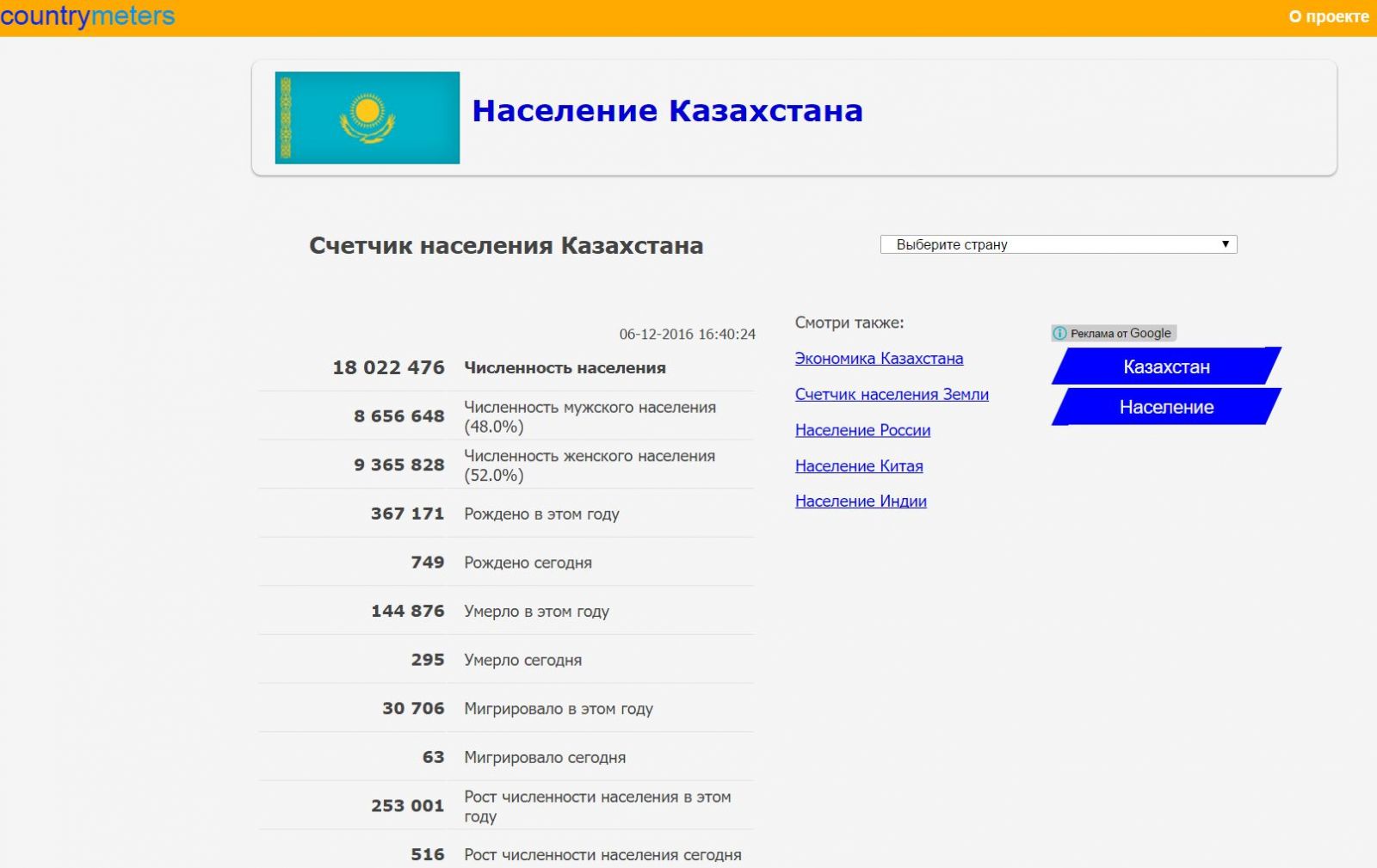Click the 'Счетчик населения Казахстана' subheading
Image resolution: width=1377 pixels, height=868 pixels.
click(506, 246)
